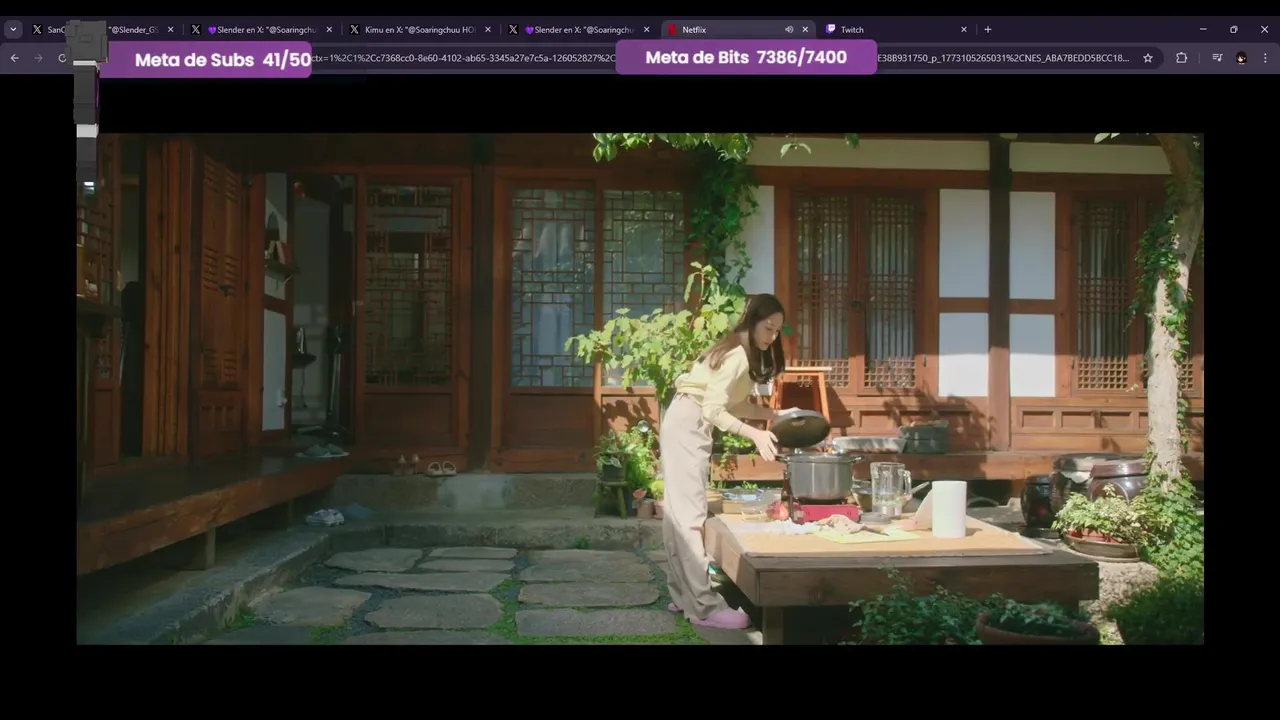Viewport: 1280px width, 720px height.
Task: Click the browser forward arrow
Action: pyautogui.click(x=39, y=58)
